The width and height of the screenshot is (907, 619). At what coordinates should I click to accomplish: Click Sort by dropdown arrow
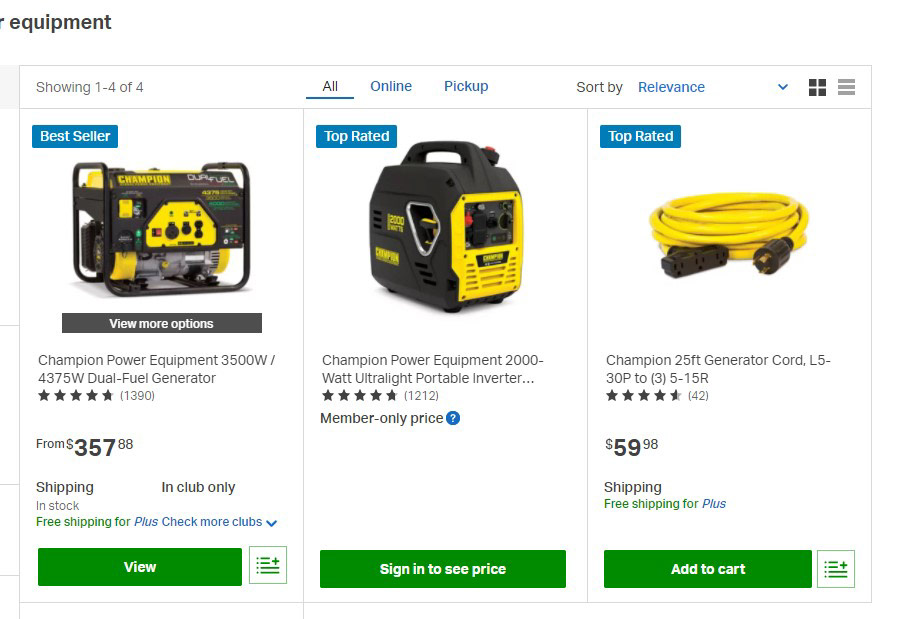tap(783, 87)
